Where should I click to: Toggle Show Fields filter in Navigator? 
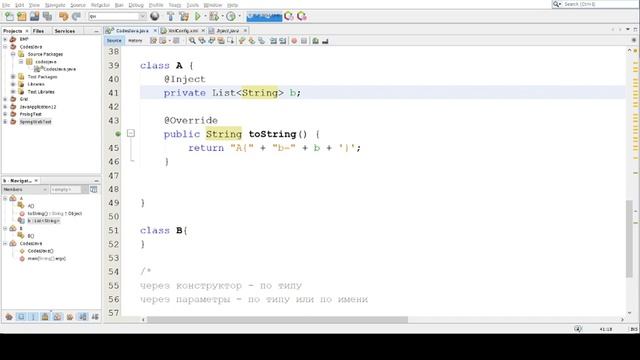[x=21, y=317]
